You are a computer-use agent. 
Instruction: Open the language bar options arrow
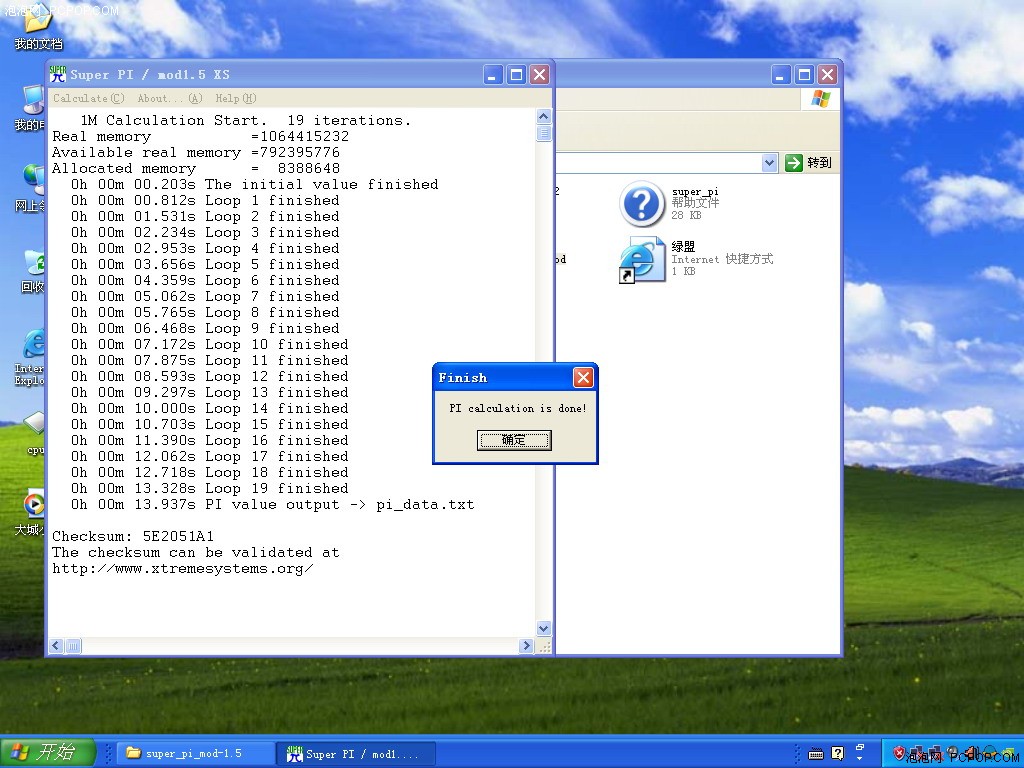pyautogui.click(x=860, y=759)
